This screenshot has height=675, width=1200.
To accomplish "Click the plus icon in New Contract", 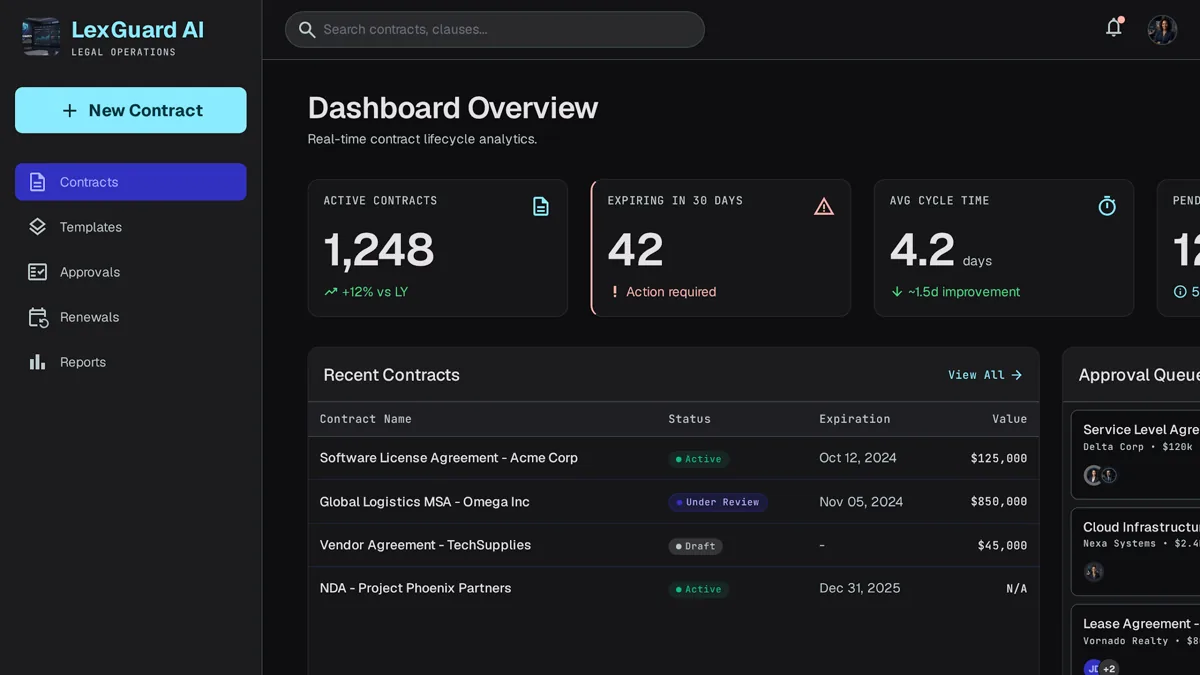I will pos(69,111).
